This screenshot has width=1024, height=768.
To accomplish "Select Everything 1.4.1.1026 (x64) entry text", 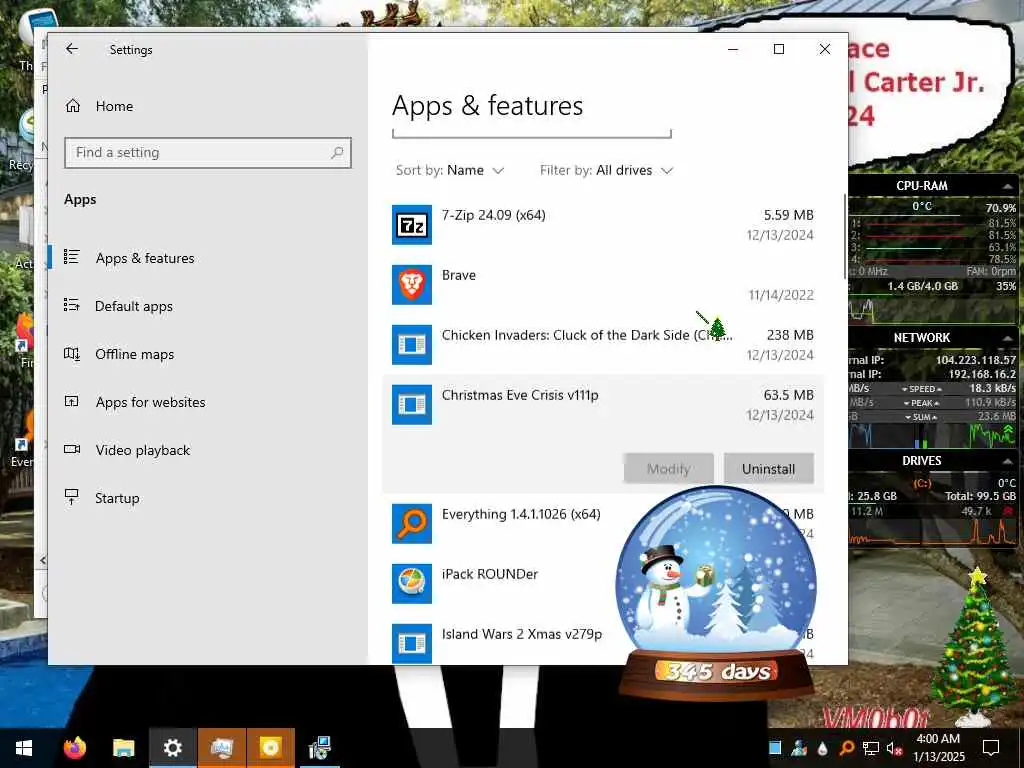I will tap(521, 514).
